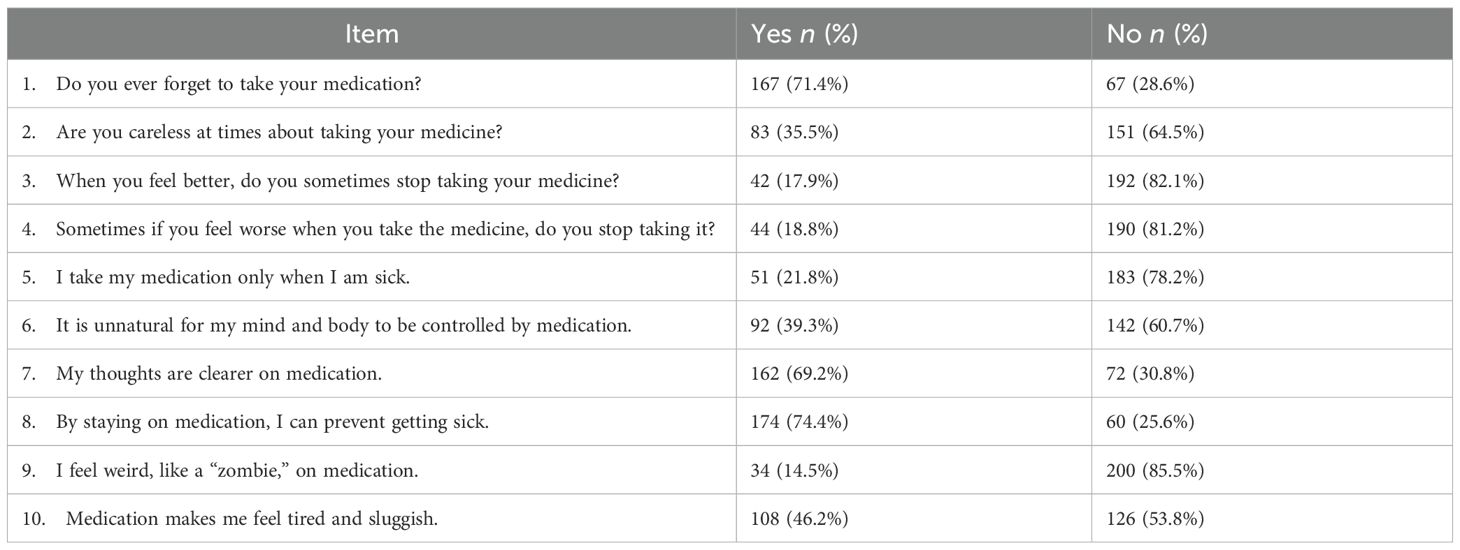Select "Do you ever forget to take your medication?" row

pos(238,84)
